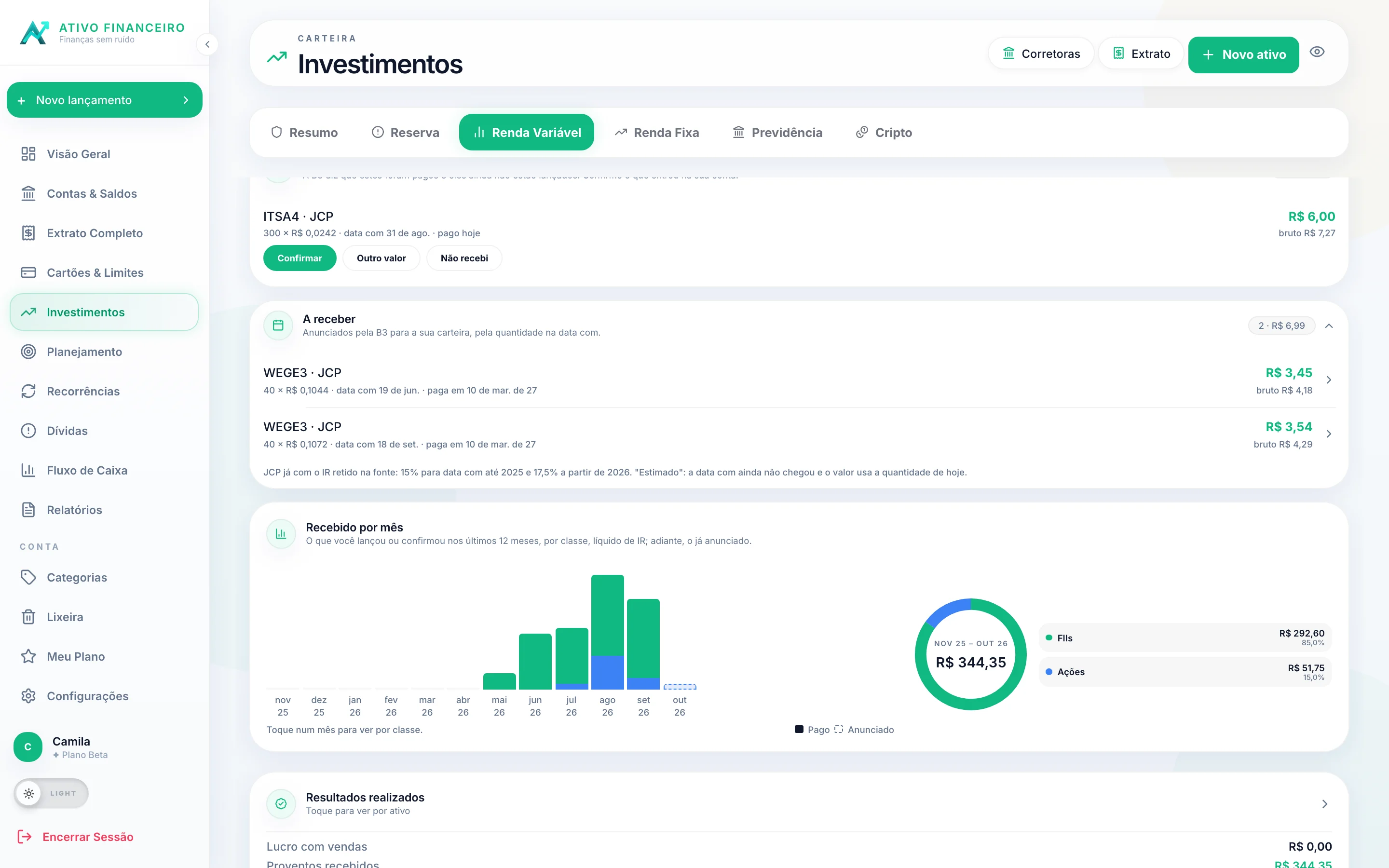Screen dimensions: 1389x868
Task: Open the Extrato button in header
Action: [1141, 54]
